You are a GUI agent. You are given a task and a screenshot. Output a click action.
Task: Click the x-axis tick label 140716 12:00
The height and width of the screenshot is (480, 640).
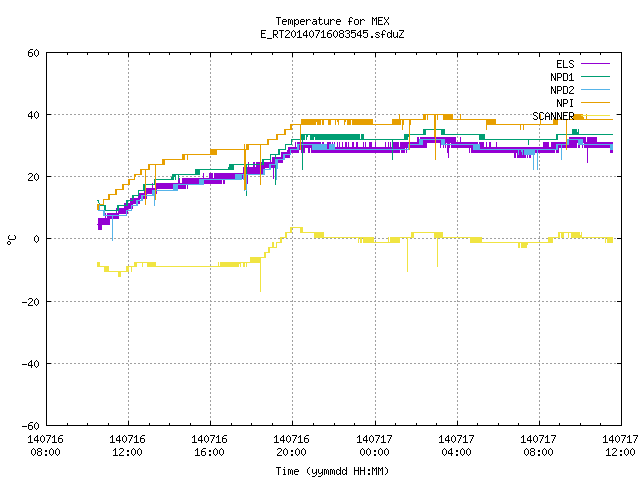pos(127,446)
